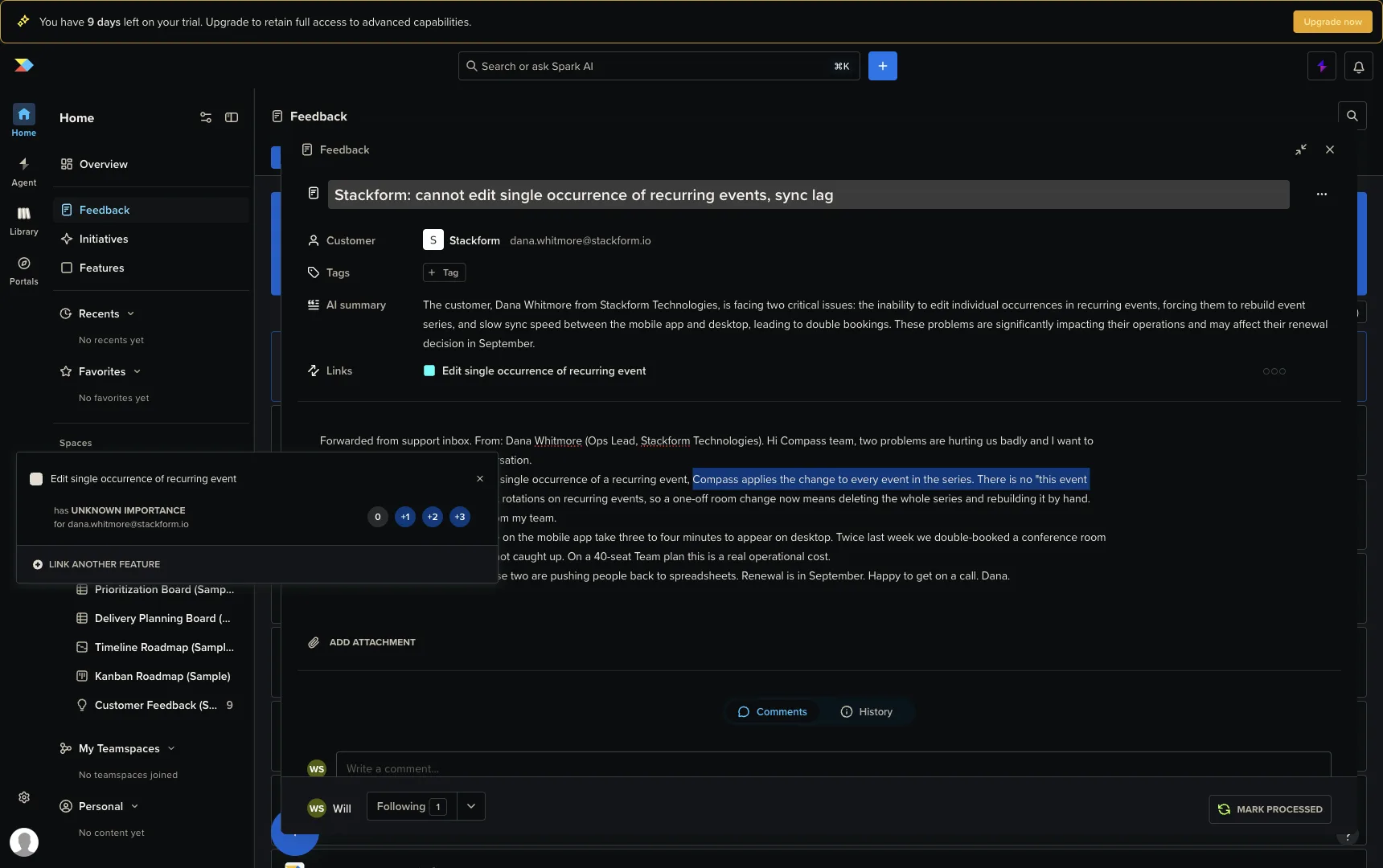
Task: Click the sidebar filter settings icon
Action: 206,117
